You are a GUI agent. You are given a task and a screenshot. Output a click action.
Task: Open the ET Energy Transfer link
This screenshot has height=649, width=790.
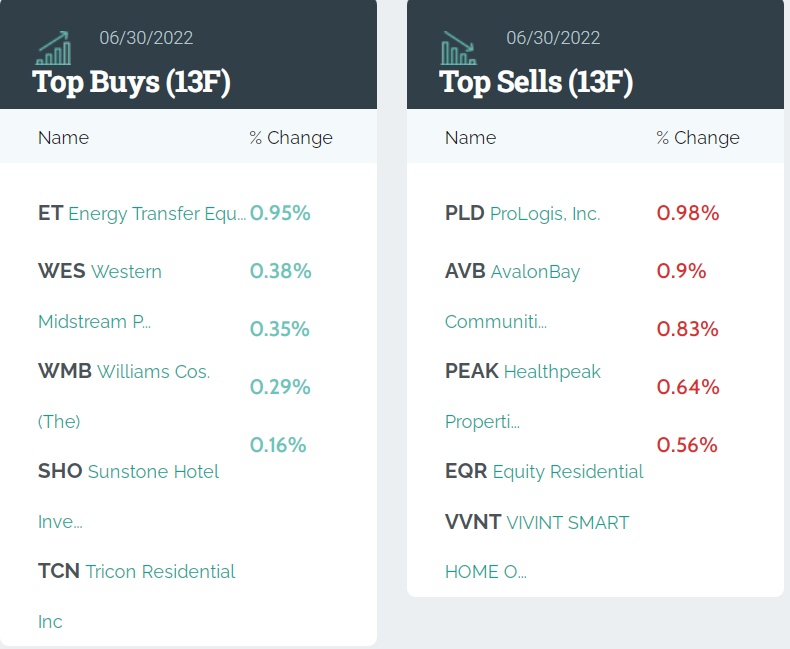[141, 213]
